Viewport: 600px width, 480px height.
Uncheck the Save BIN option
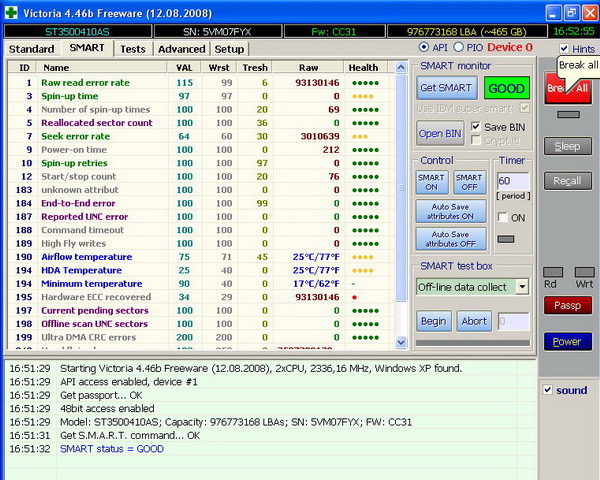click(476, 127)
